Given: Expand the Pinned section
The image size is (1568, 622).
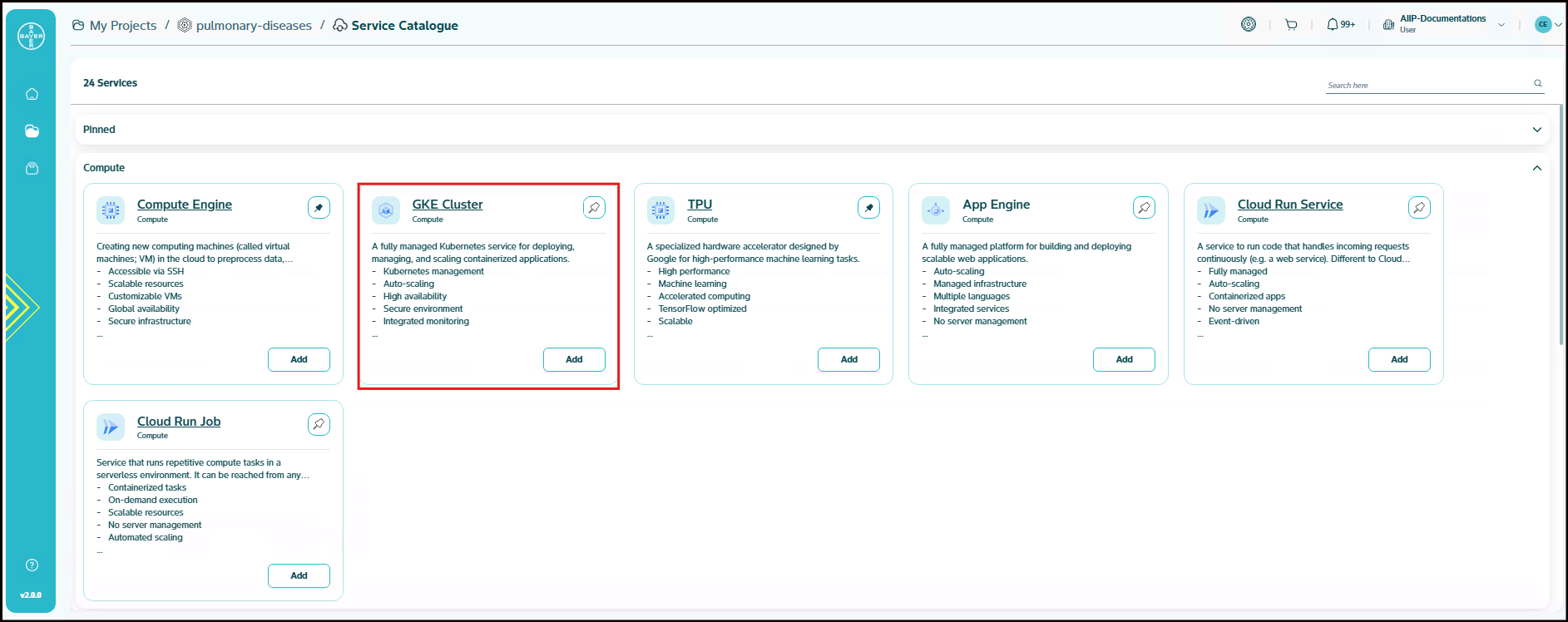Looking at the screenshot, I should 1536,130.
